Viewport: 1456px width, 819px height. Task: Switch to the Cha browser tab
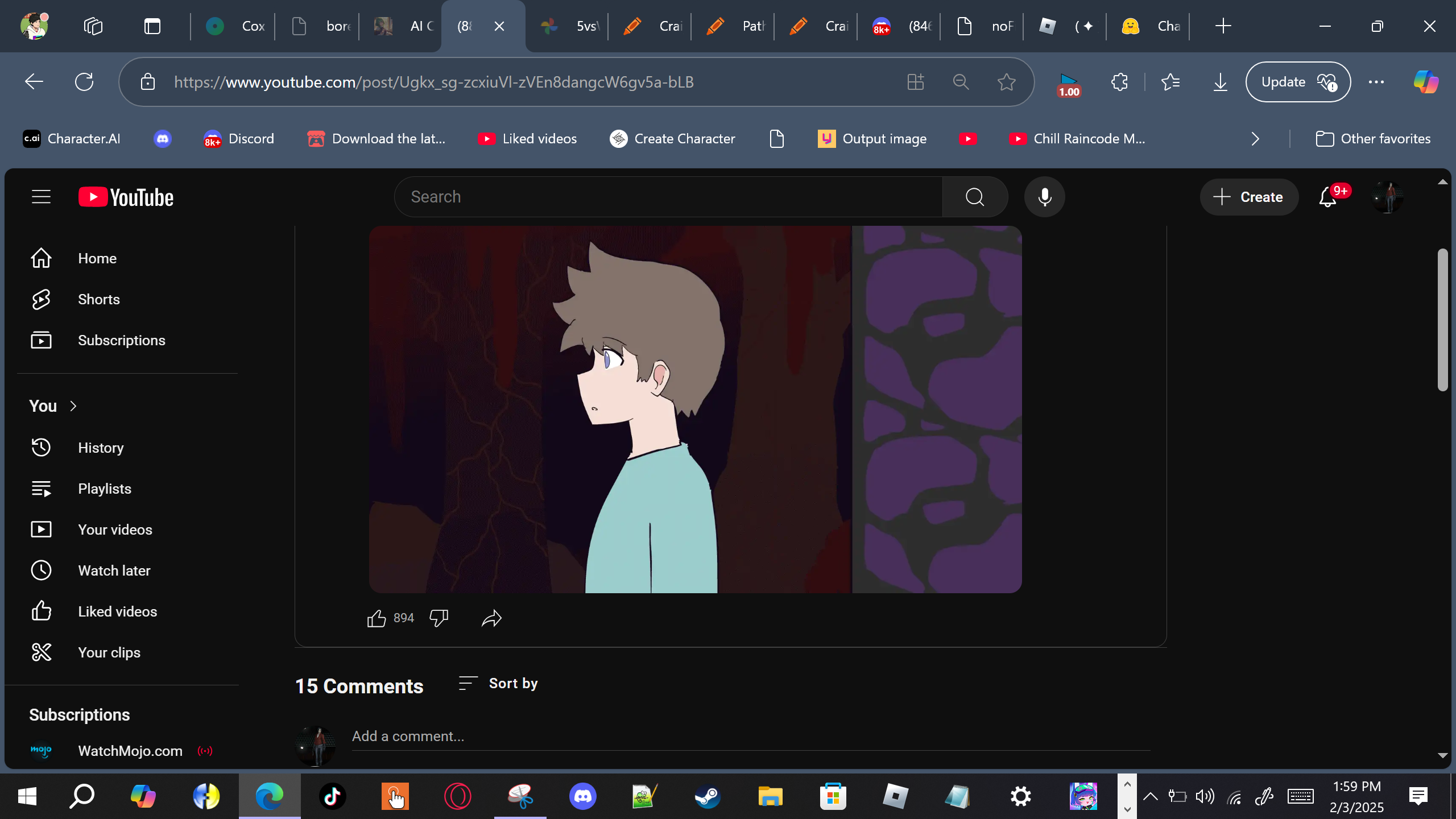[1150, 26]
